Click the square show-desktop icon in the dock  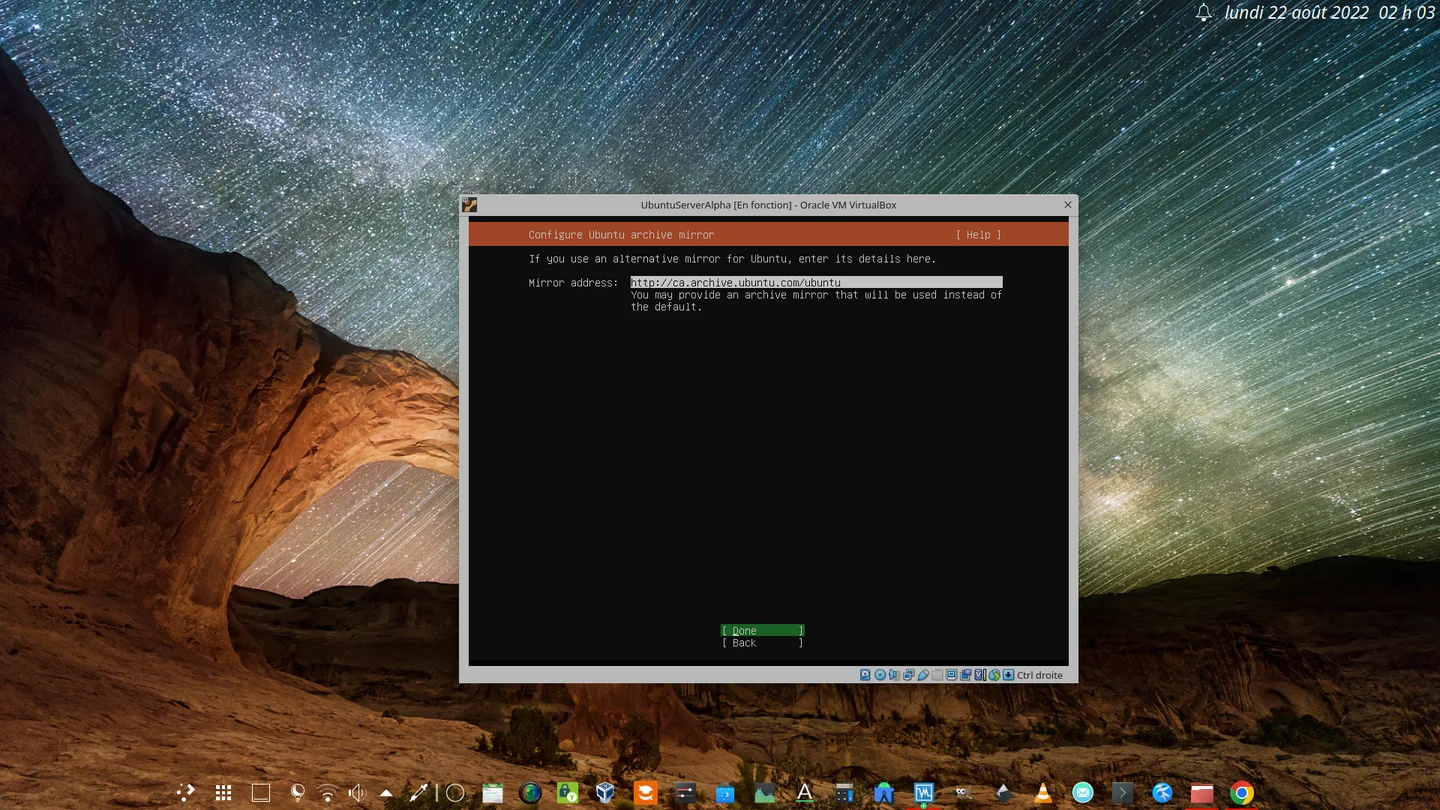click(261, 793)
